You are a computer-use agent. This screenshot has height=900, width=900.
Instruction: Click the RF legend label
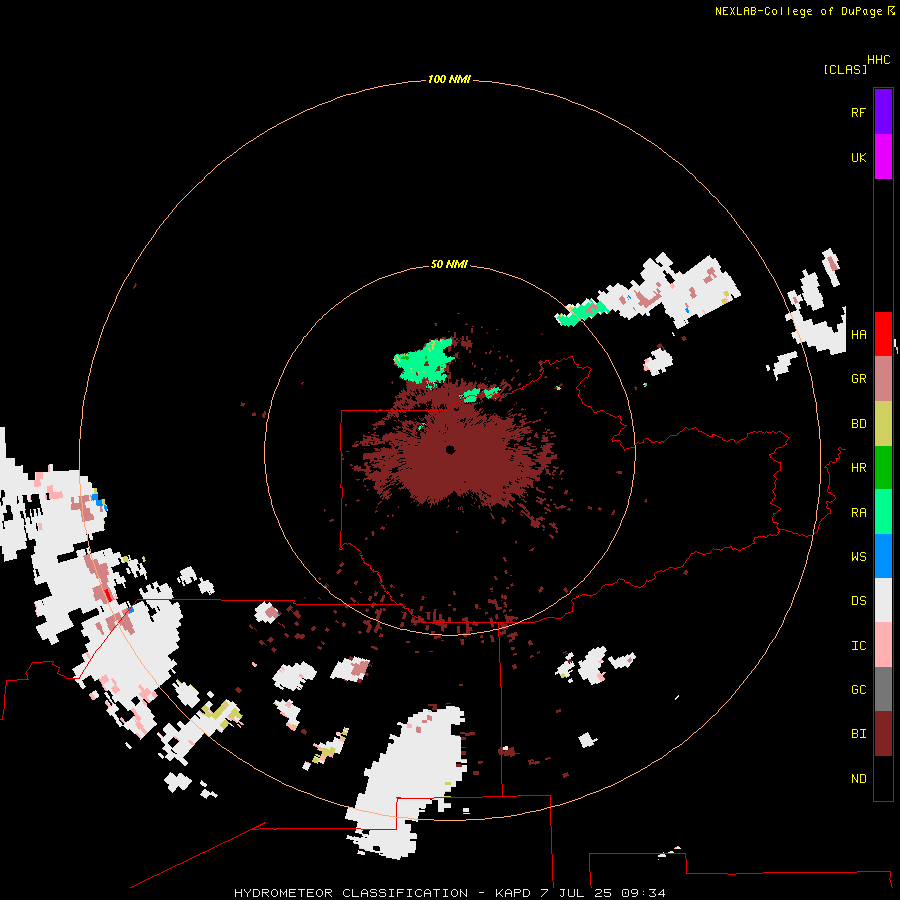pos(858,112)
